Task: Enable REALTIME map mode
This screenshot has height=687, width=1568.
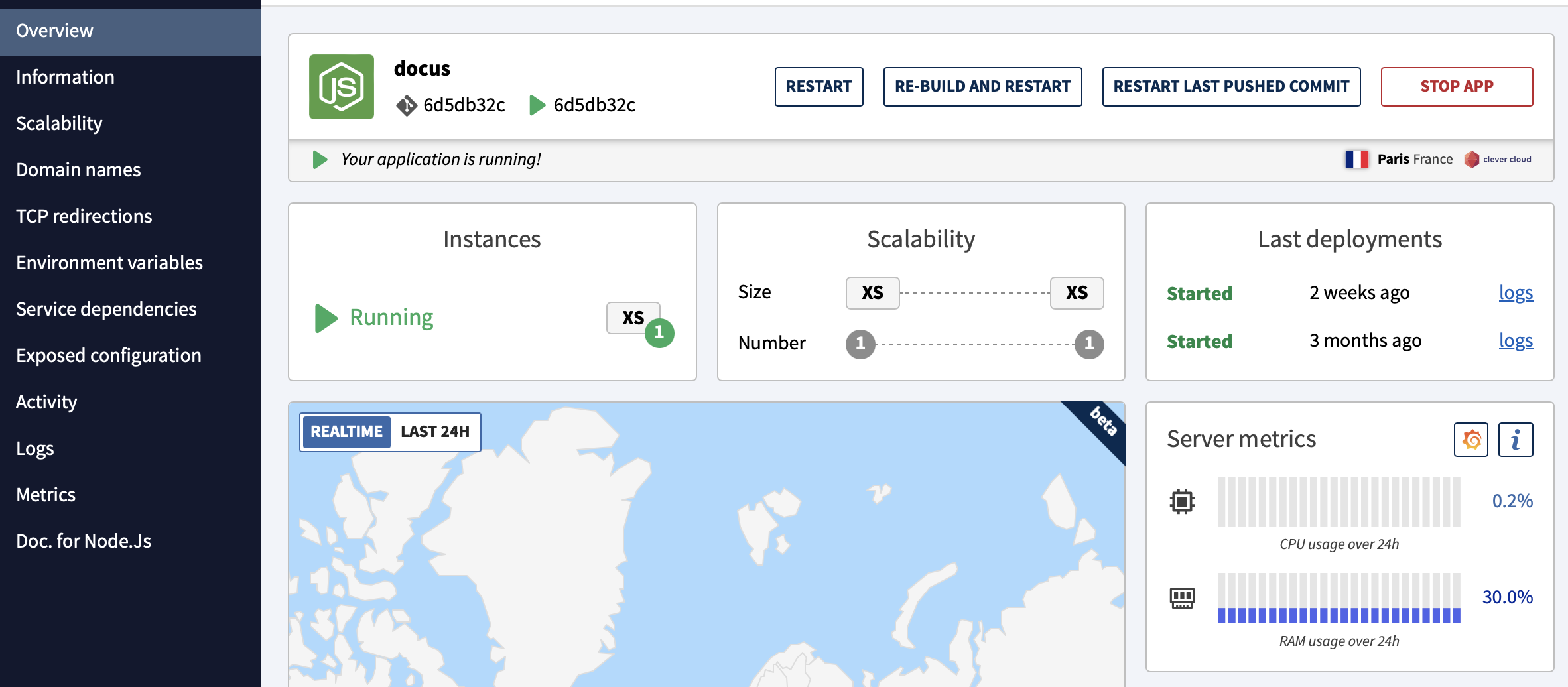Action: coord(346,432)
